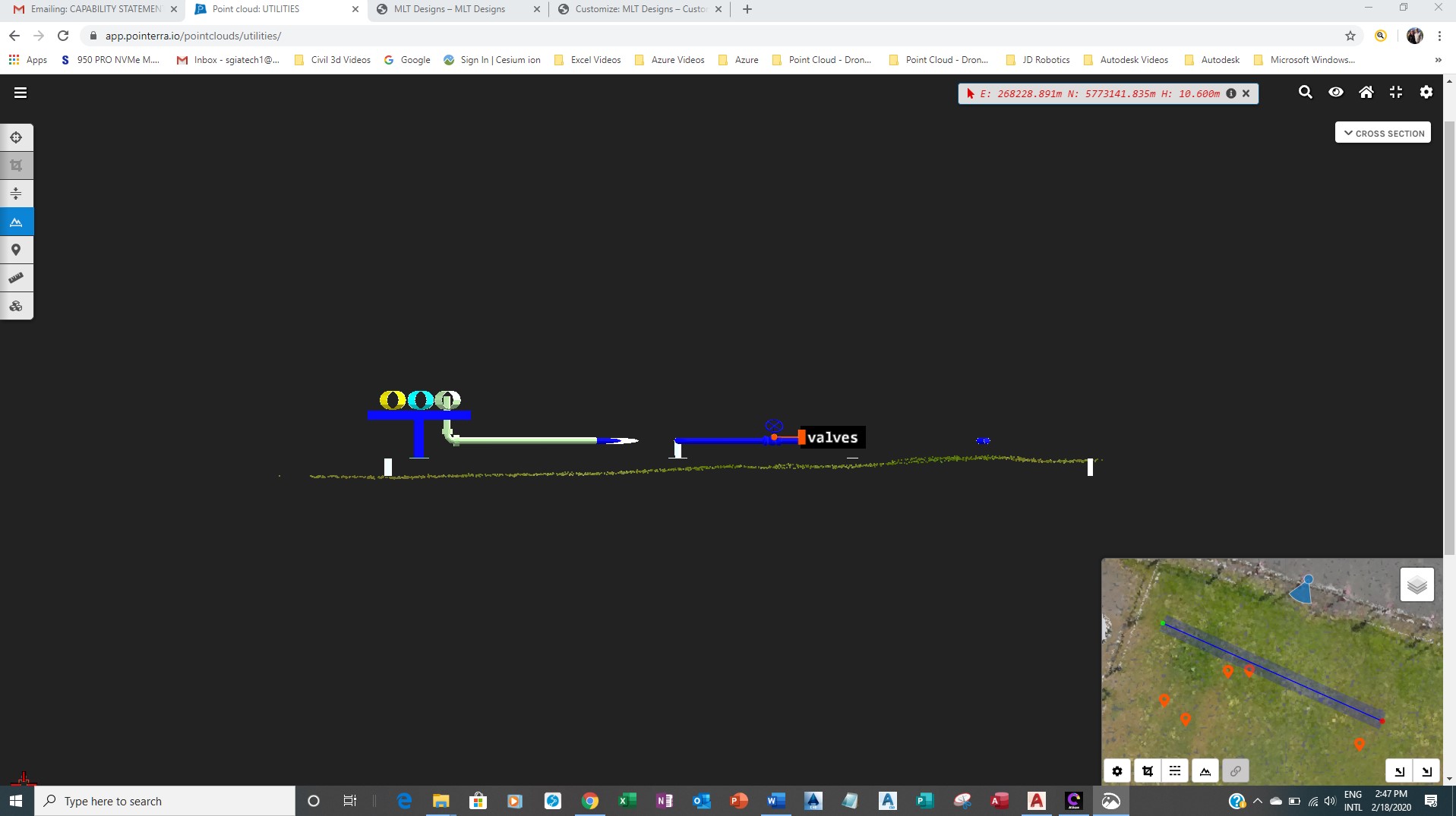Open viewer settings gear at top right
Viewport: 1456px width, 816px height.
[1426, 93]
